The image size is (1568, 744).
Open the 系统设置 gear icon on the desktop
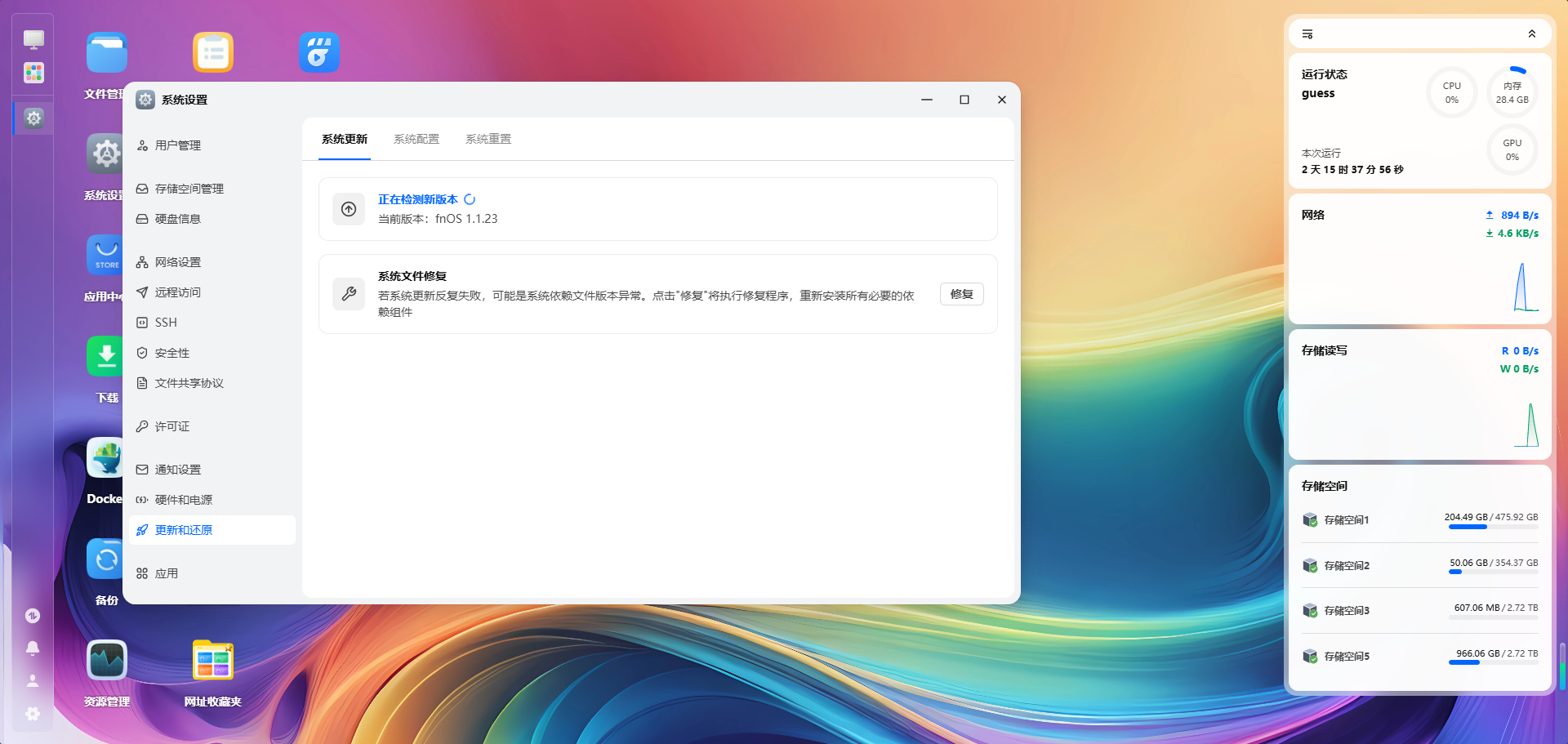(x=105, y=154)
